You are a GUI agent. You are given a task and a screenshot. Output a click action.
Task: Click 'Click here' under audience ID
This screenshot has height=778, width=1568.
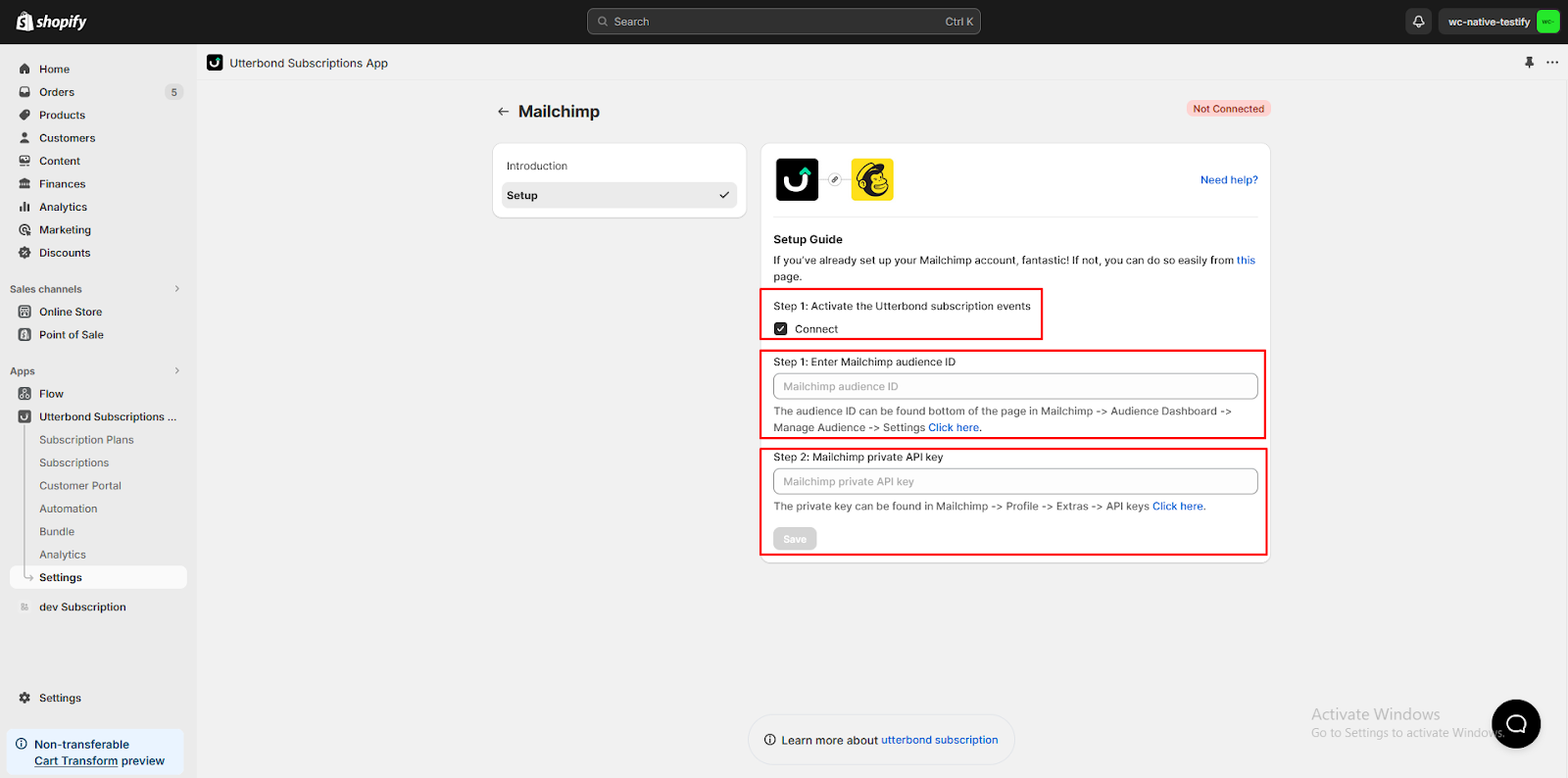coord(954,428)
